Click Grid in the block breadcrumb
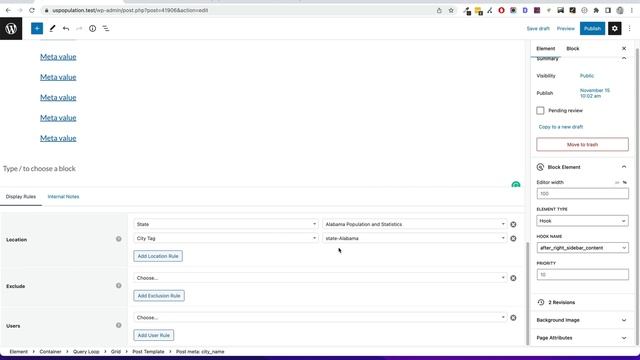Screen dimensions: 640x360 coord(116,351)
